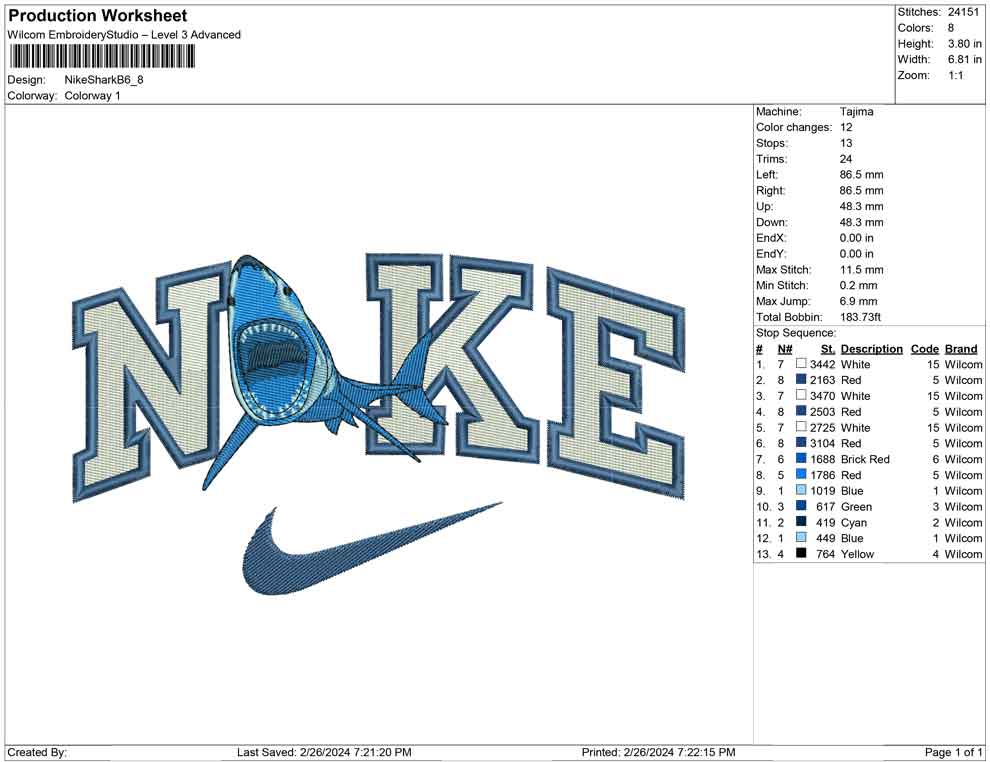Click the letter N in the NIKE design

[152, 382]
